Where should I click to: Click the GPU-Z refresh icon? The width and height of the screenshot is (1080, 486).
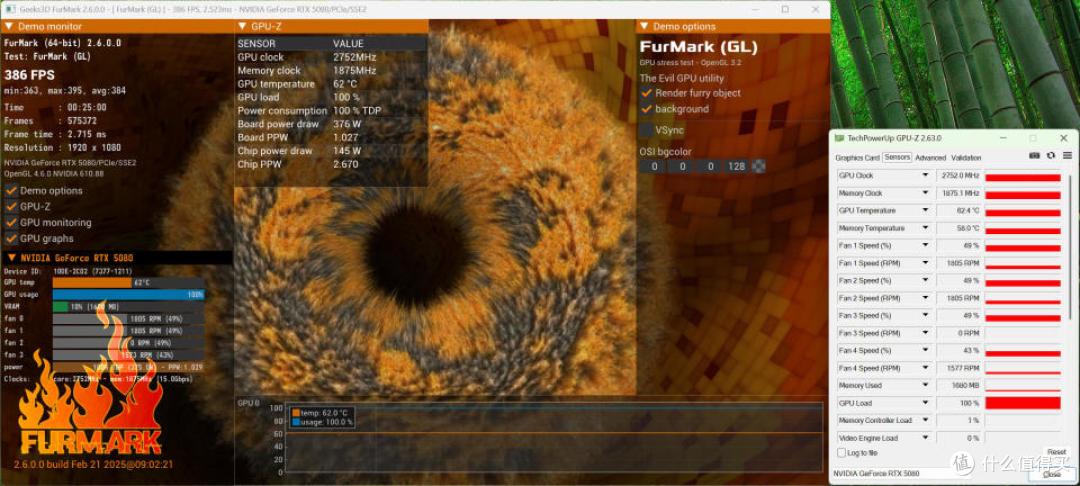click(x=1050, y=156)
